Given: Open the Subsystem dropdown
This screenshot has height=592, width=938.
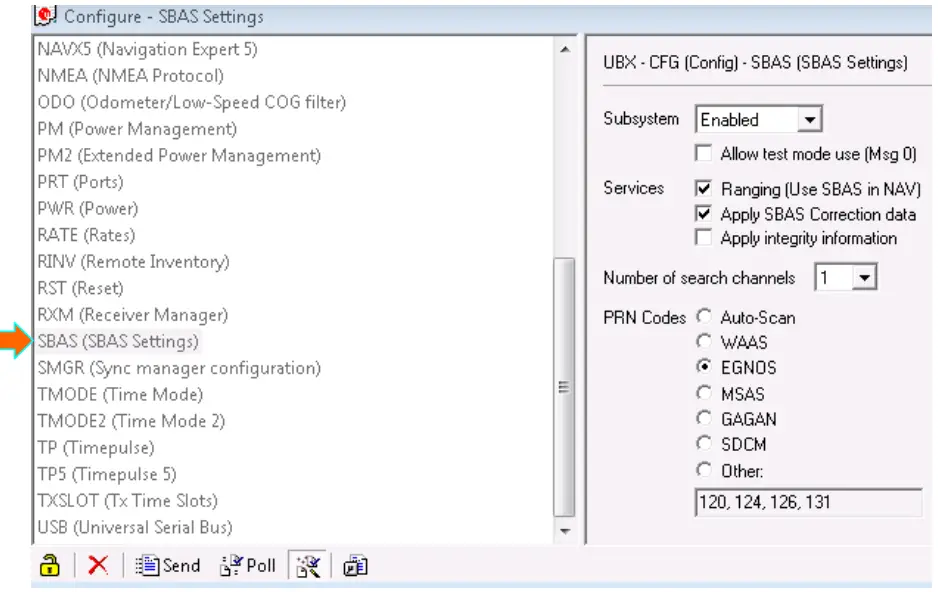Looking at the screenshot, I should coord(811,120).
